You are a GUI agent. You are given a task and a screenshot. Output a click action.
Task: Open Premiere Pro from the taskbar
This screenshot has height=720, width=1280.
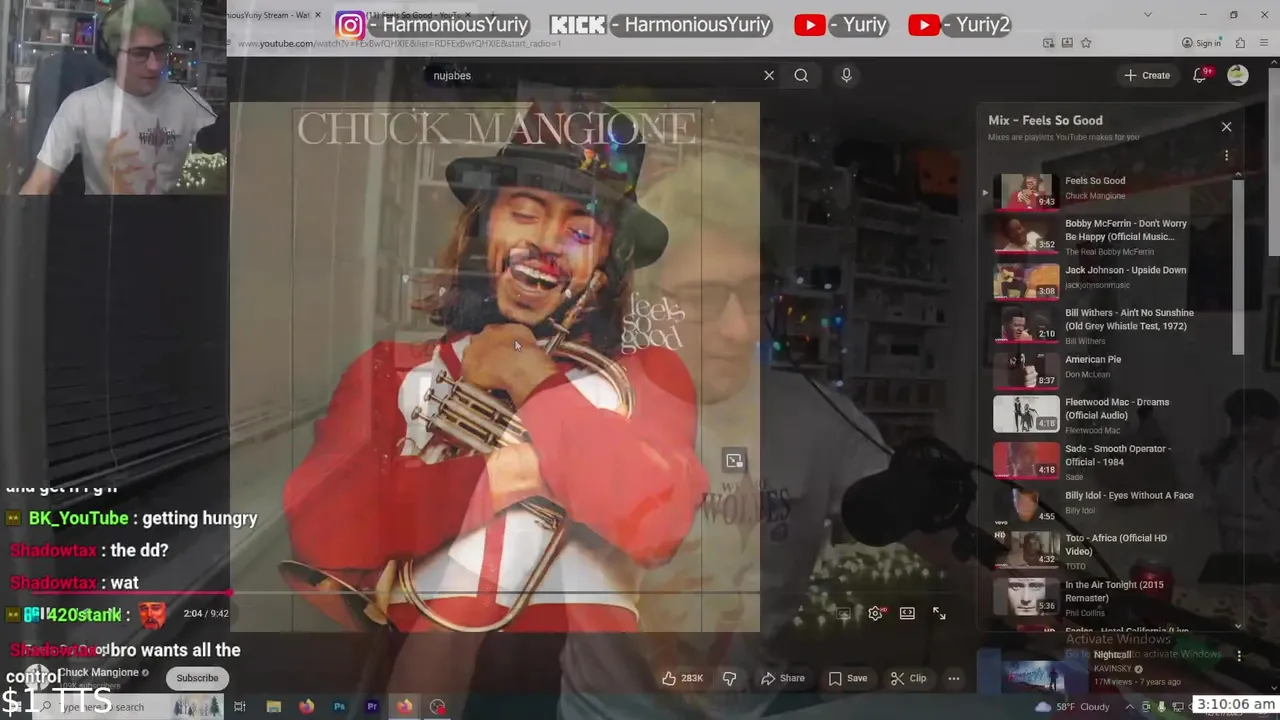click(x=372, y=707)
